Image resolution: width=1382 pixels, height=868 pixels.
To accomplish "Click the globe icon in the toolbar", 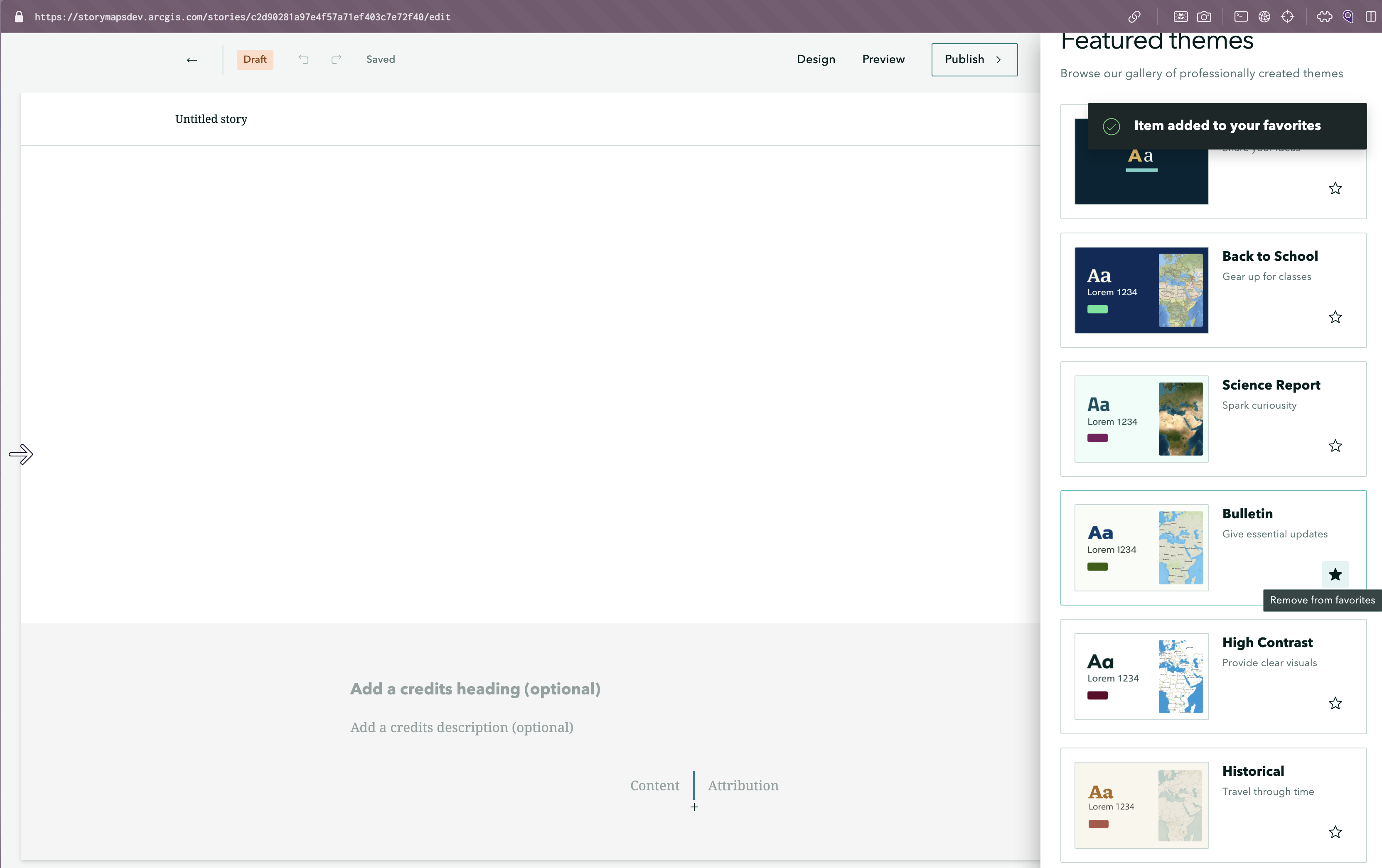I will (1264, 17).
